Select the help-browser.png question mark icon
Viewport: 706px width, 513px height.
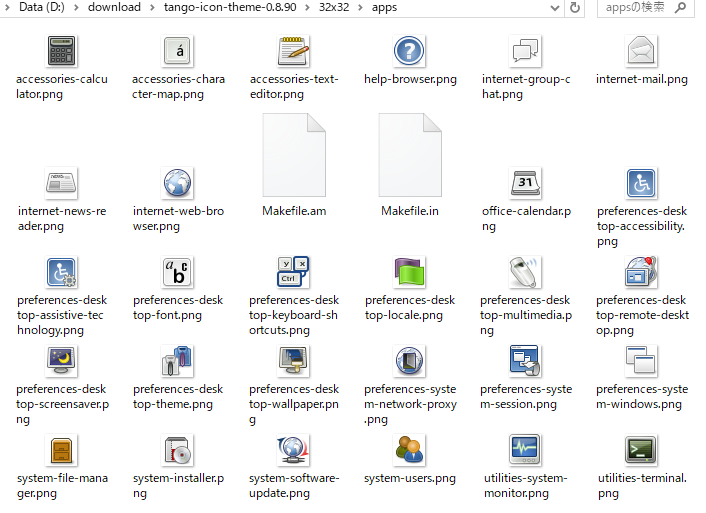coord(409,51)
